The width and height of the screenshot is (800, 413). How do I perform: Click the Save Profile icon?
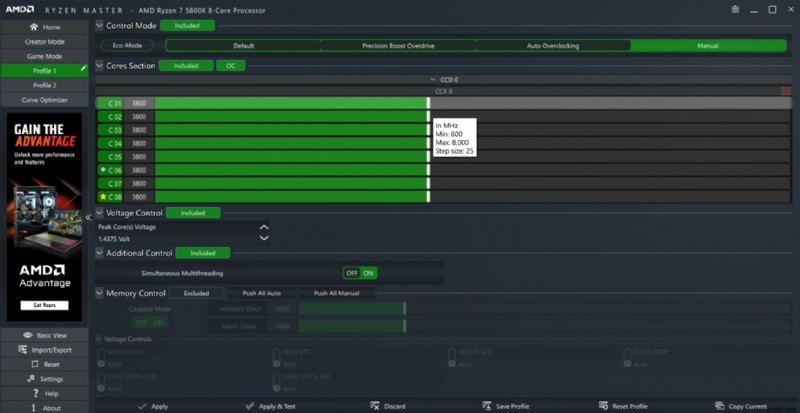click(487, 406)
